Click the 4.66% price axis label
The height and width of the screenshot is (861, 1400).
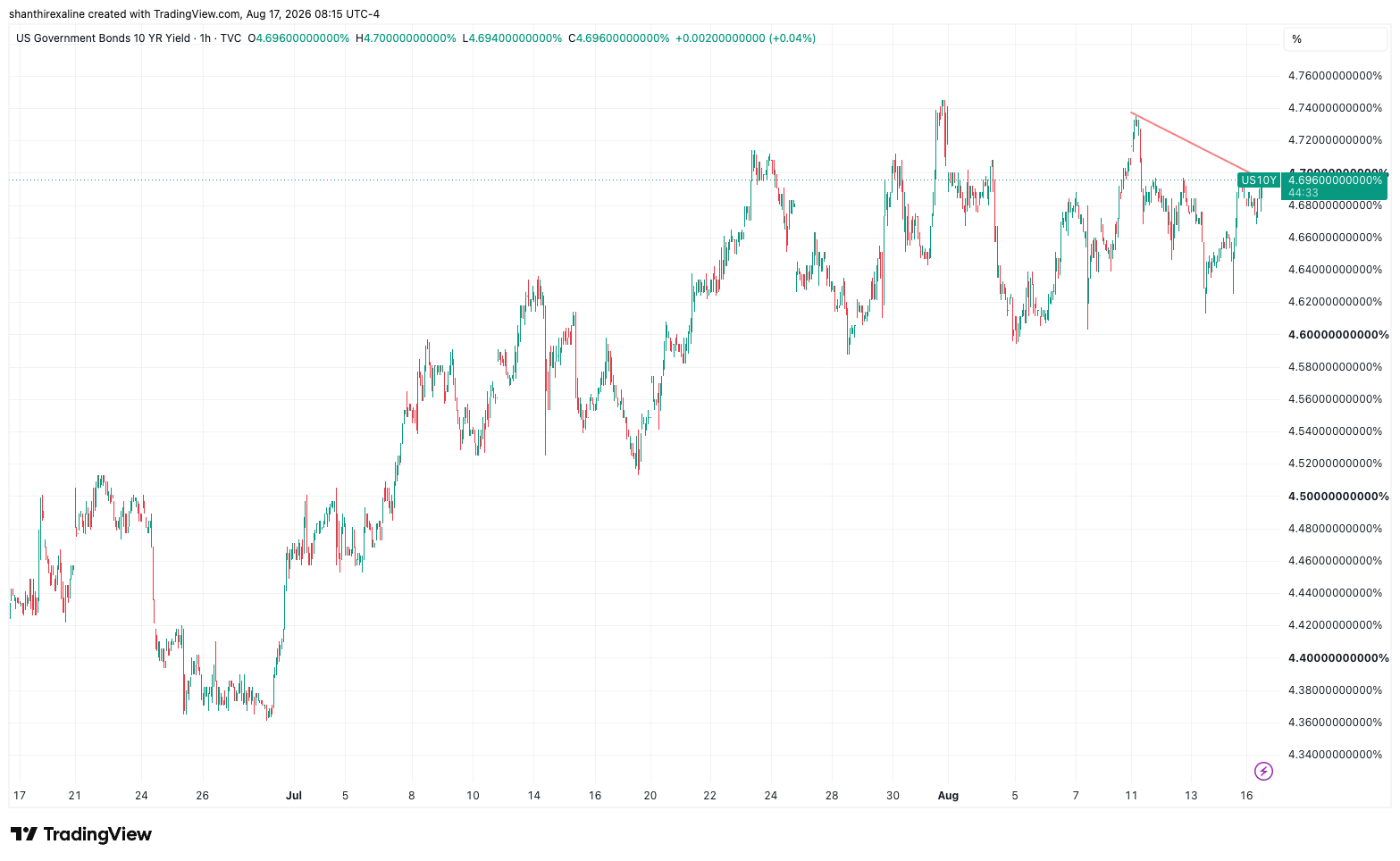point(1335,238)
